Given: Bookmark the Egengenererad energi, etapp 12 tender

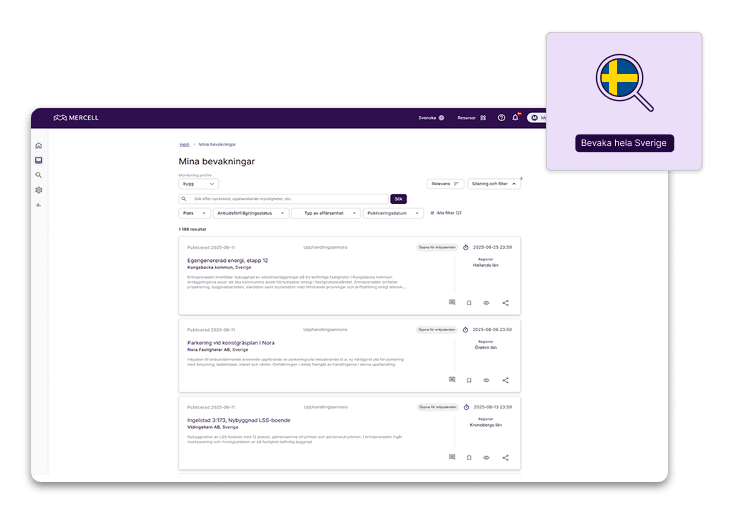Looking at the screenshot, I should (469, 303).
